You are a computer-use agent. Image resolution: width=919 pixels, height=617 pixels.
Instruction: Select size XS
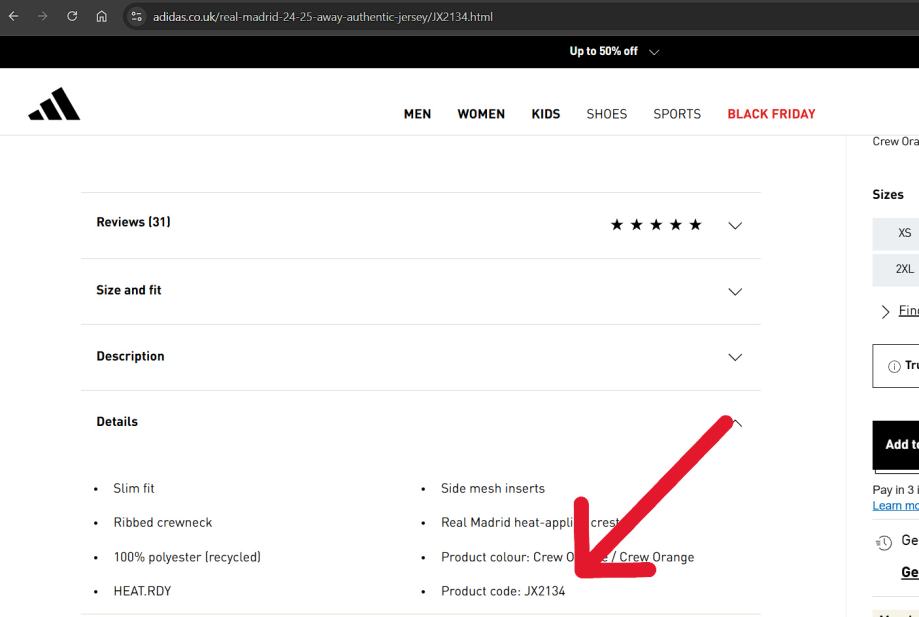click(x=896, y=233)
